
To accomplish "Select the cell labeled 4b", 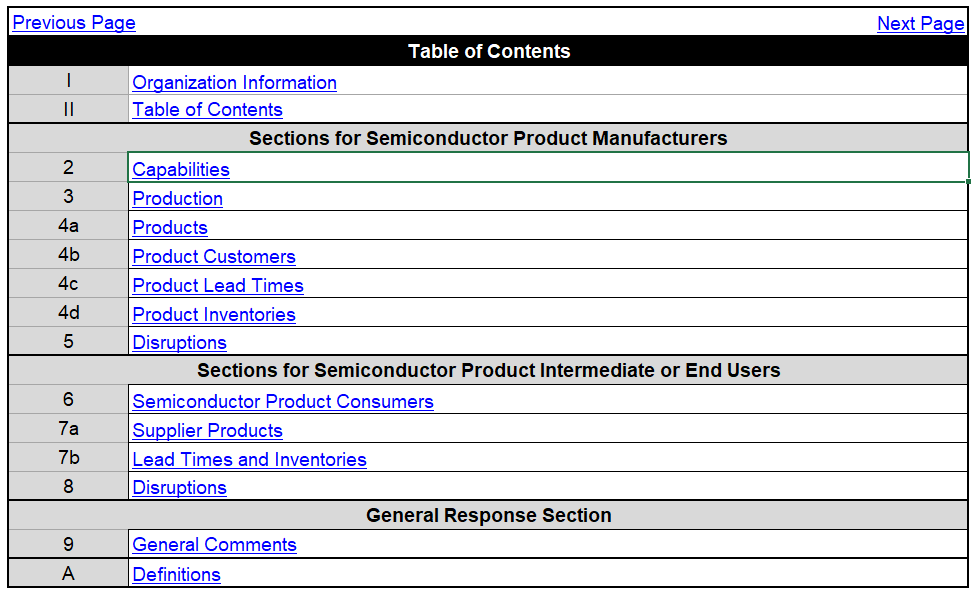I will click(x=68, y=255).
